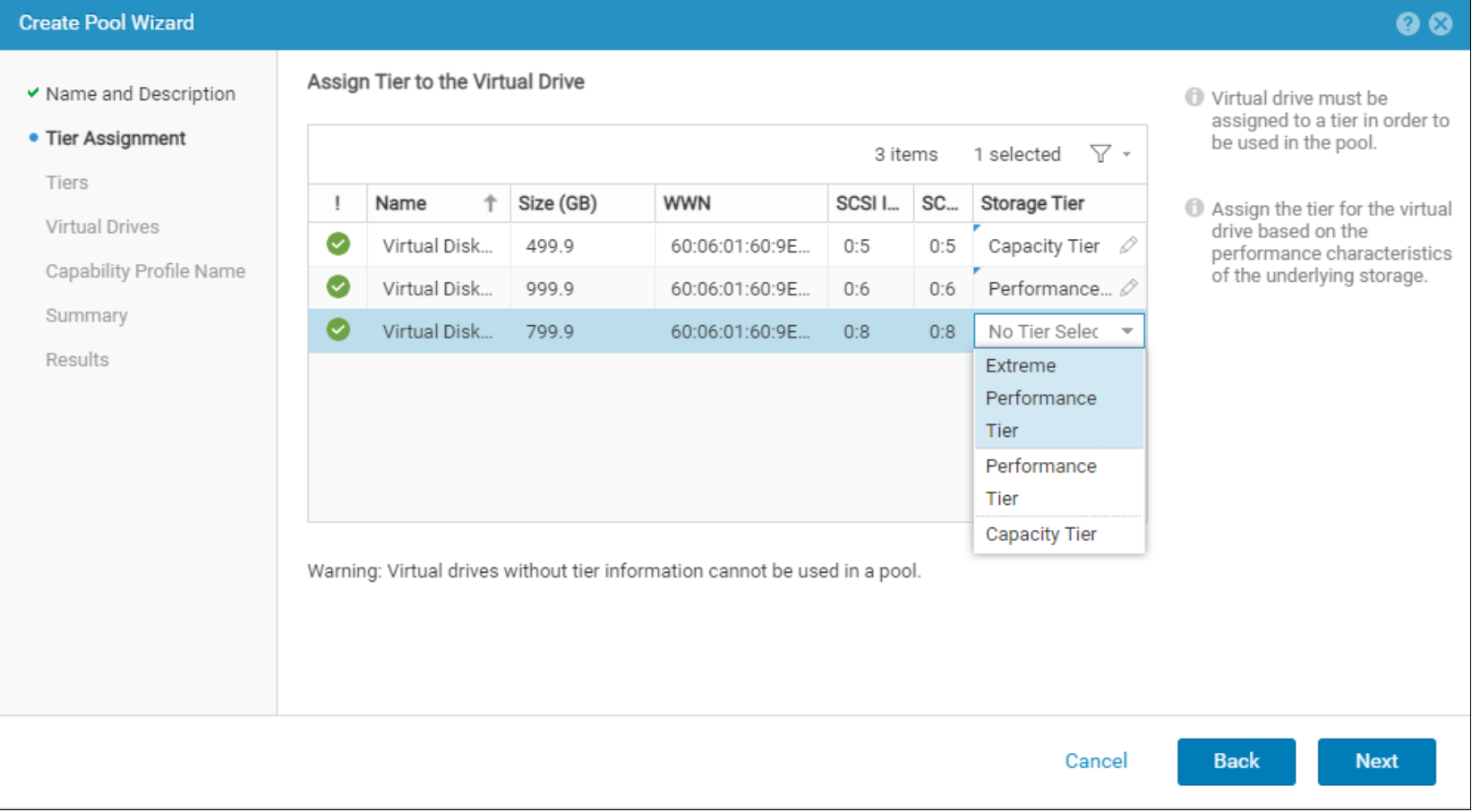Viewport: 1472px width, 812px height.
Task: Click the '3 items' count label
Action: 906,155
